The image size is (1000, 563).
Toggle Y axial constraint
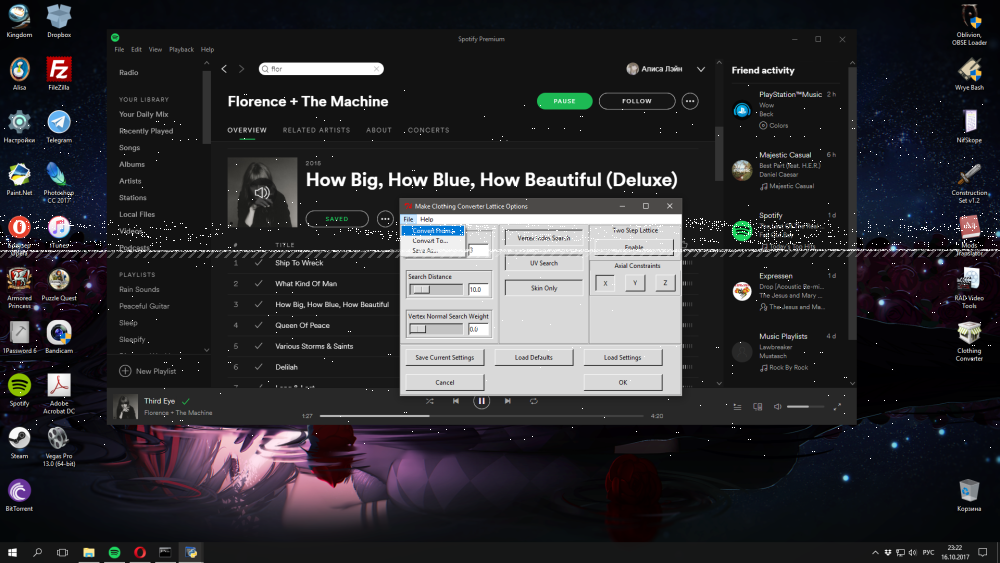pyautogui.click(x=635, y=283)
